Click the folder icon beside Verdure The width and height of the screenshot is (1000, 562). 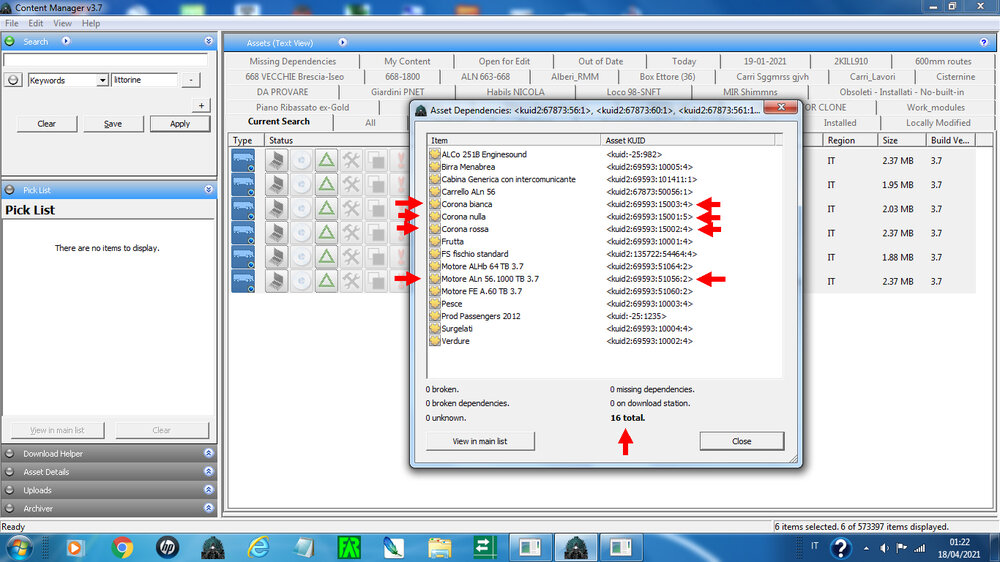434,341
